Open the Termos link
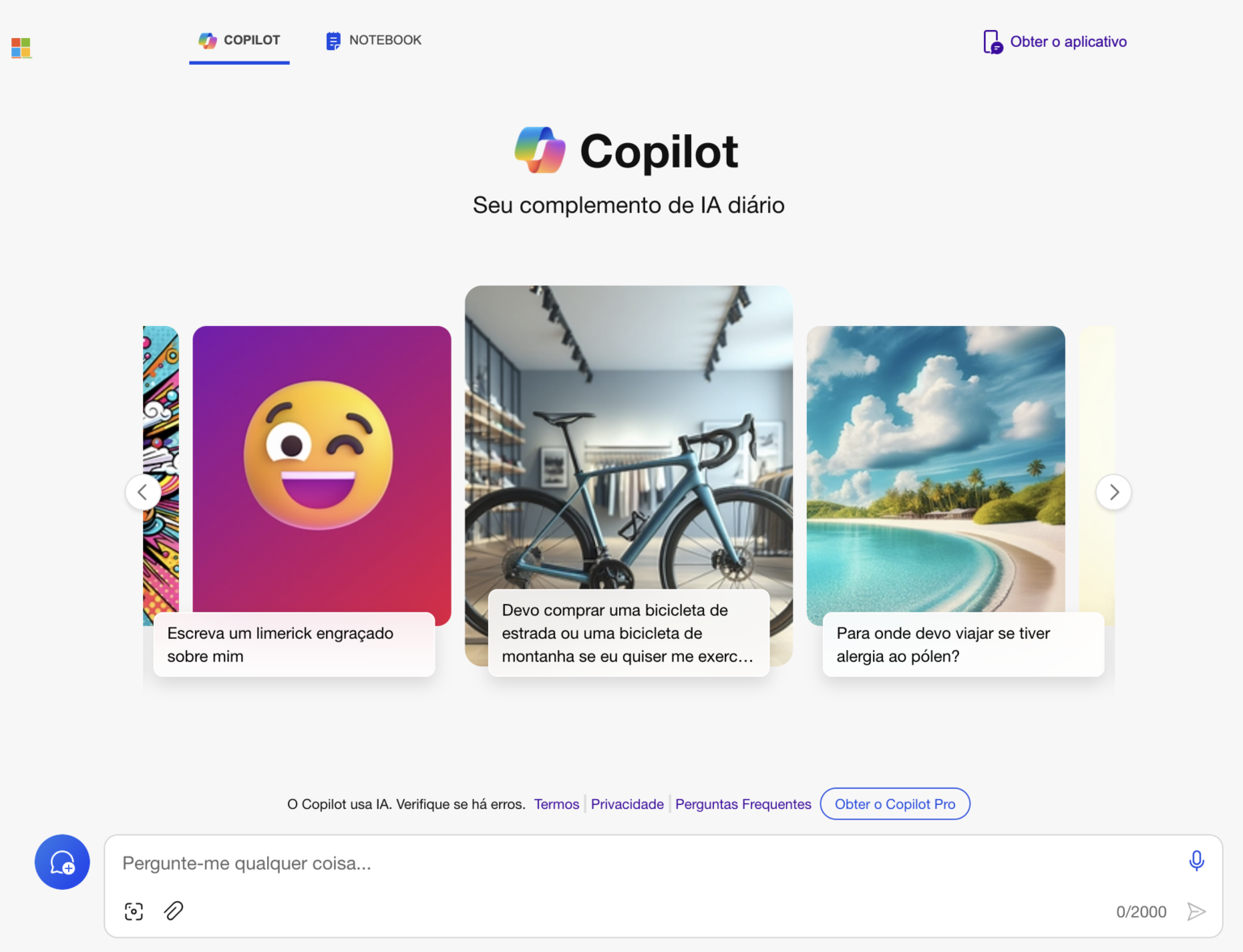Screen dimensions: 1243x952 point(556,804)
